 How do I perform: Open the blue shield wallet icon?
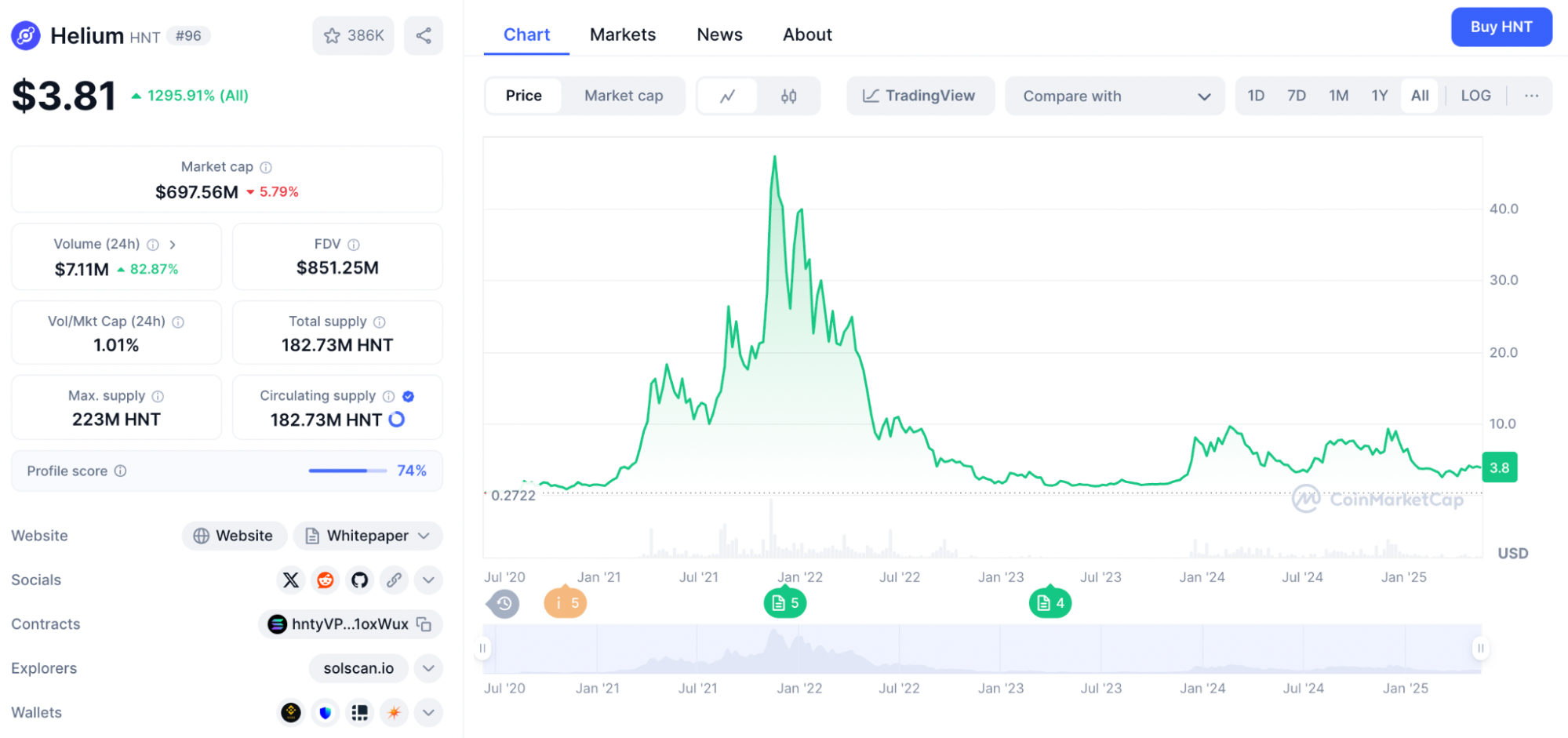click(x=326, y=712)
